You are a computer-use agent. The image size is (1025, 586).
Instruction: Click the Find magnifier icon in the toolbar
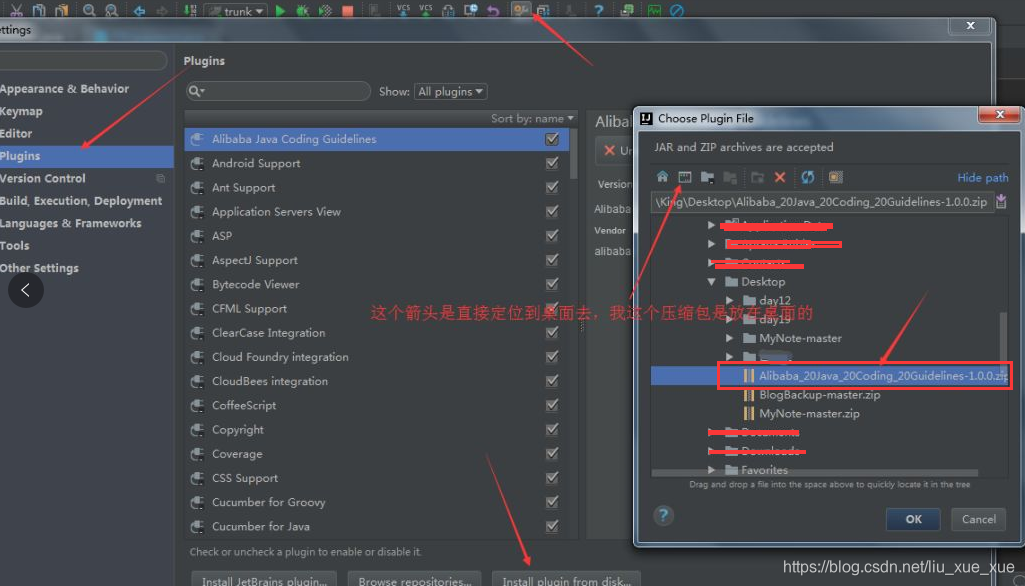(x=89, y=10)
